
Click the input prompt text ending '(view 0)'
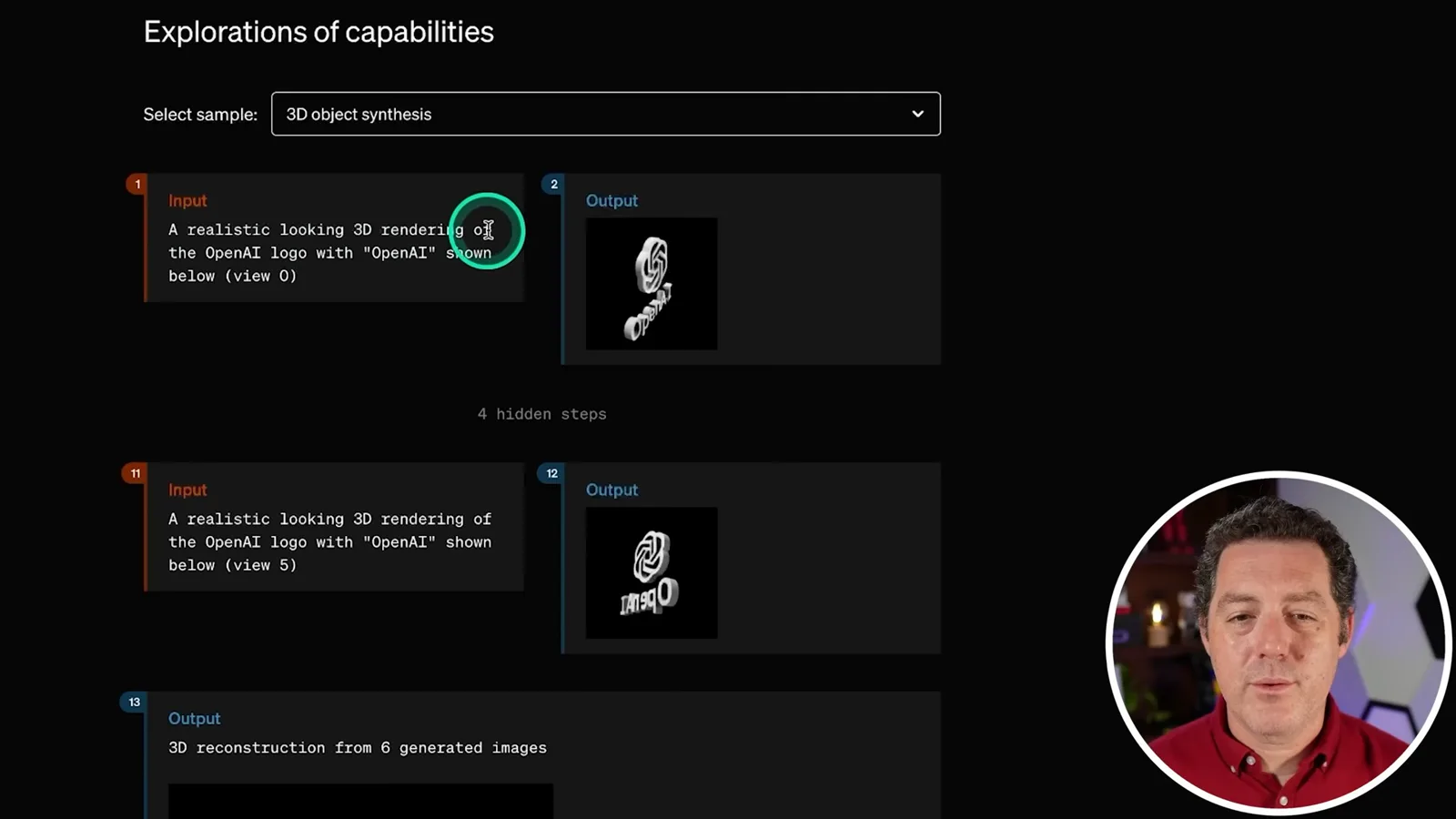coord(329,253)
